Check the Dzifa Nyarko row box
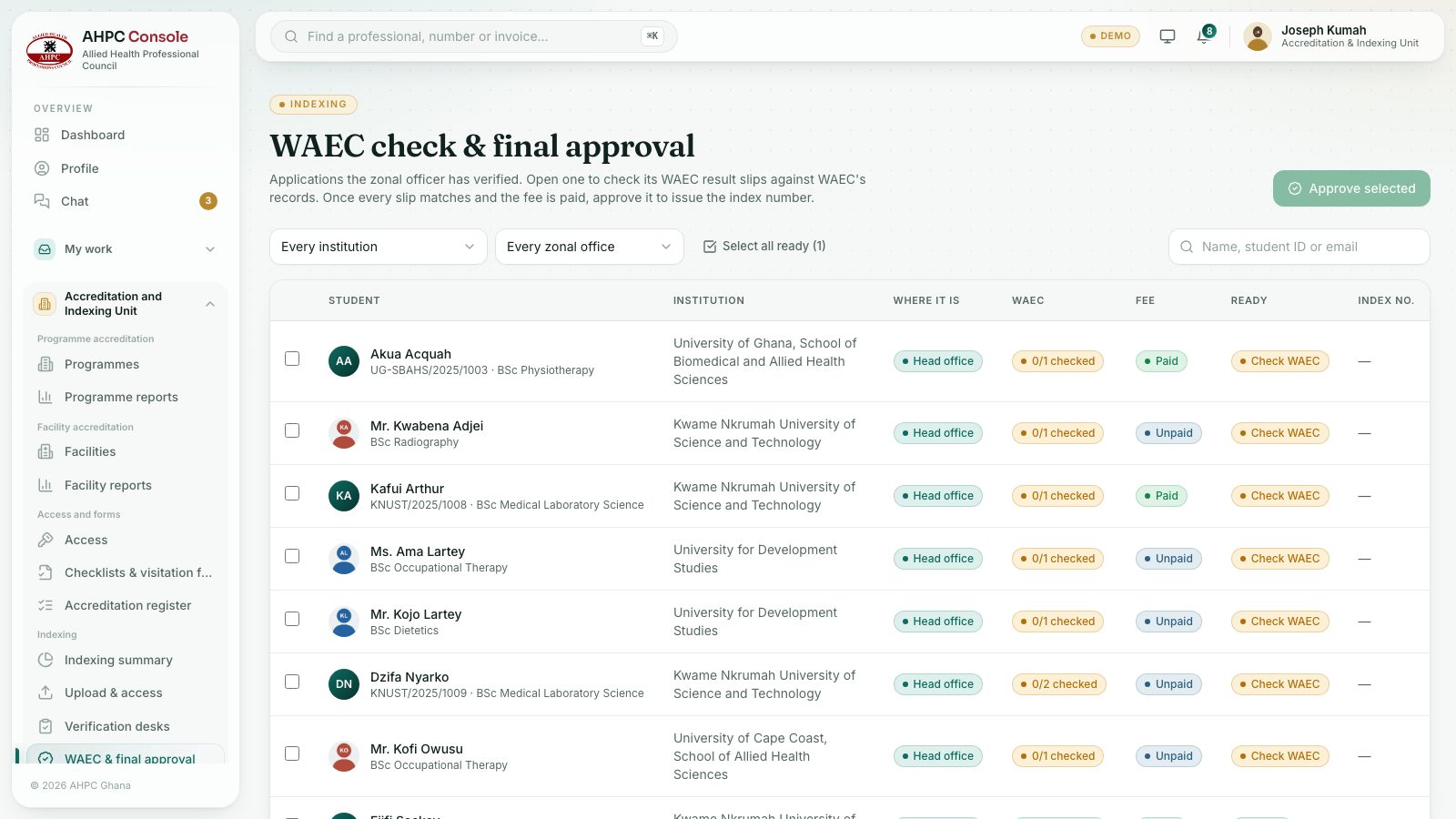 (292, 682)
